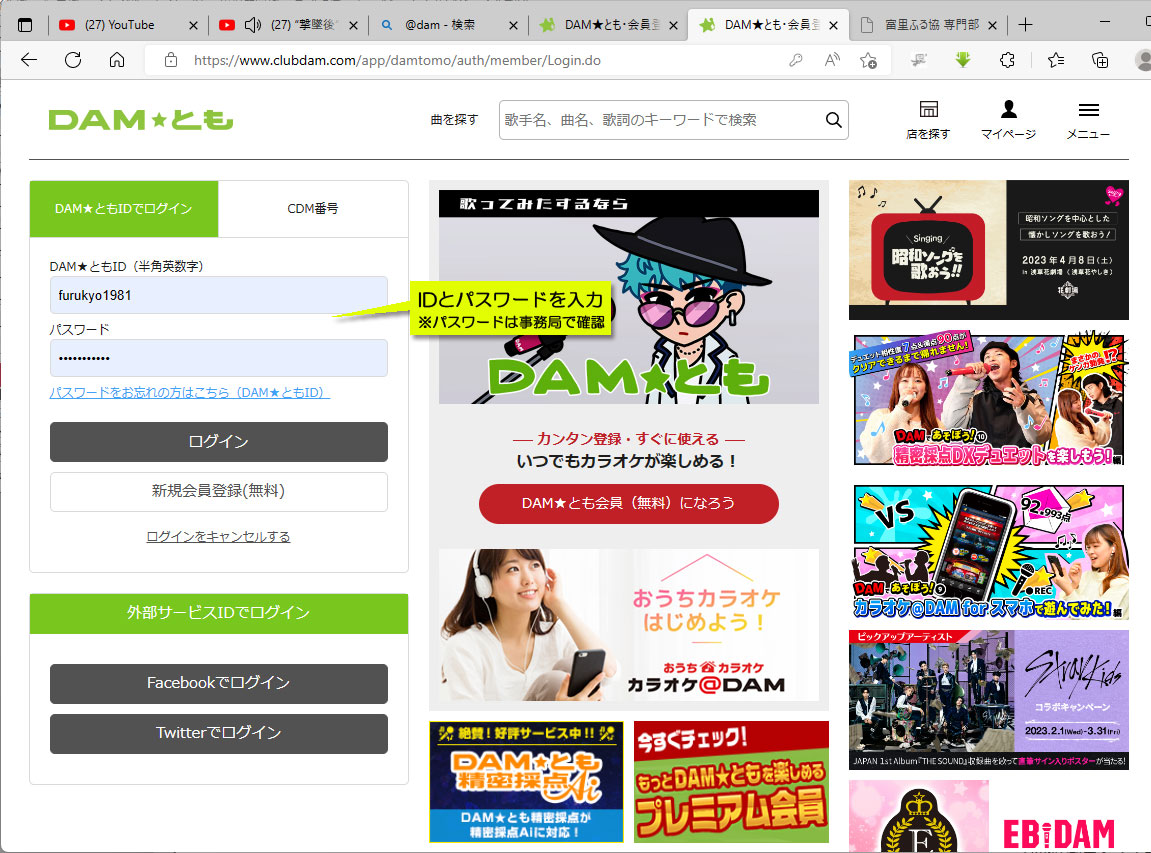The height and width of the screenshot is (853, 1151).
Task: Open the プレミアム会員 banner
Action: pos(731,782)
